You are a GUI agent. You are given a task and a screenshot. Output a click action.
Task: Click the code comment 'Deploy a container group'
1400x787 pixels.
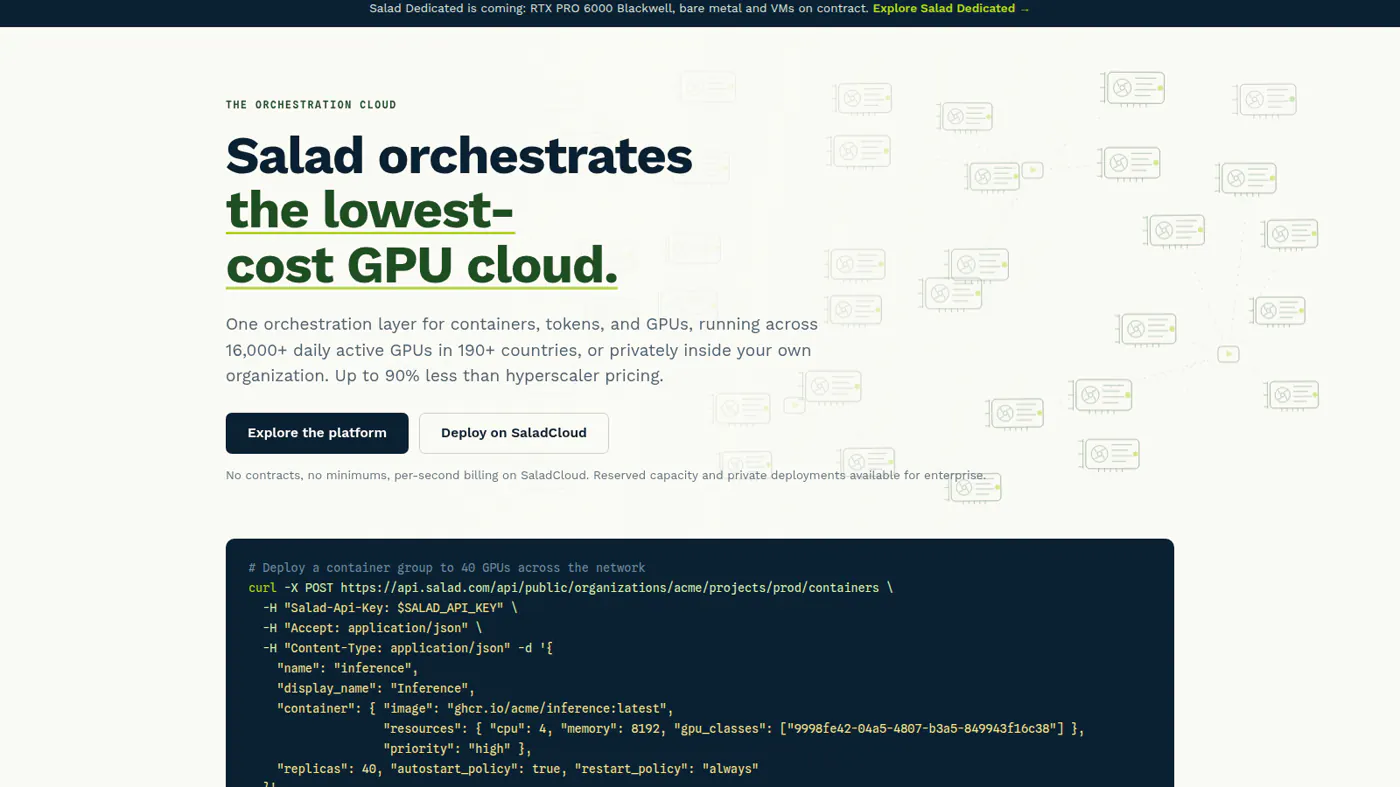coord(447,568)
